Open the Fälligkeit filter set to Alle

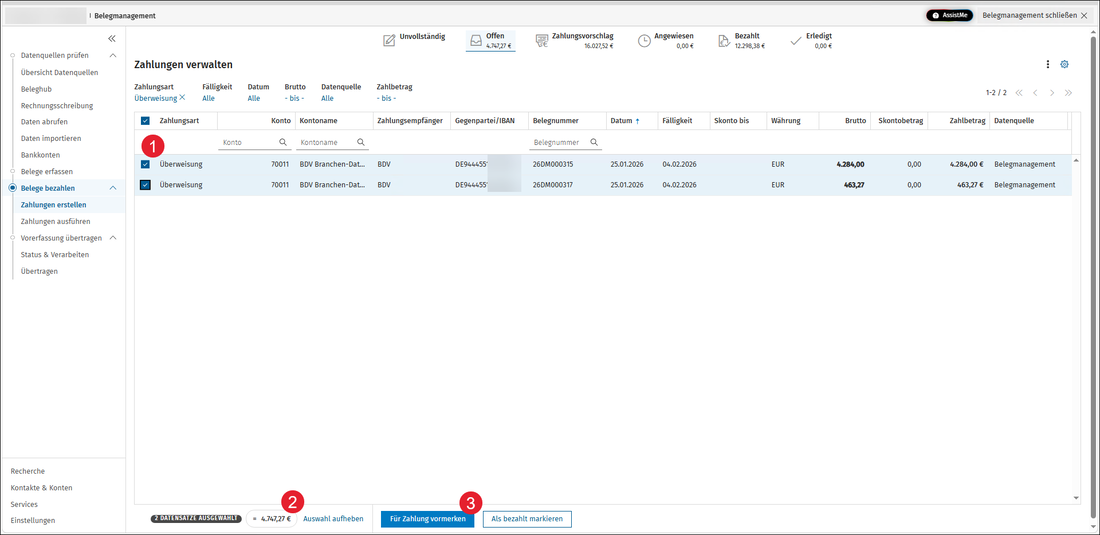pyautogui.click(x=208, y=98)
